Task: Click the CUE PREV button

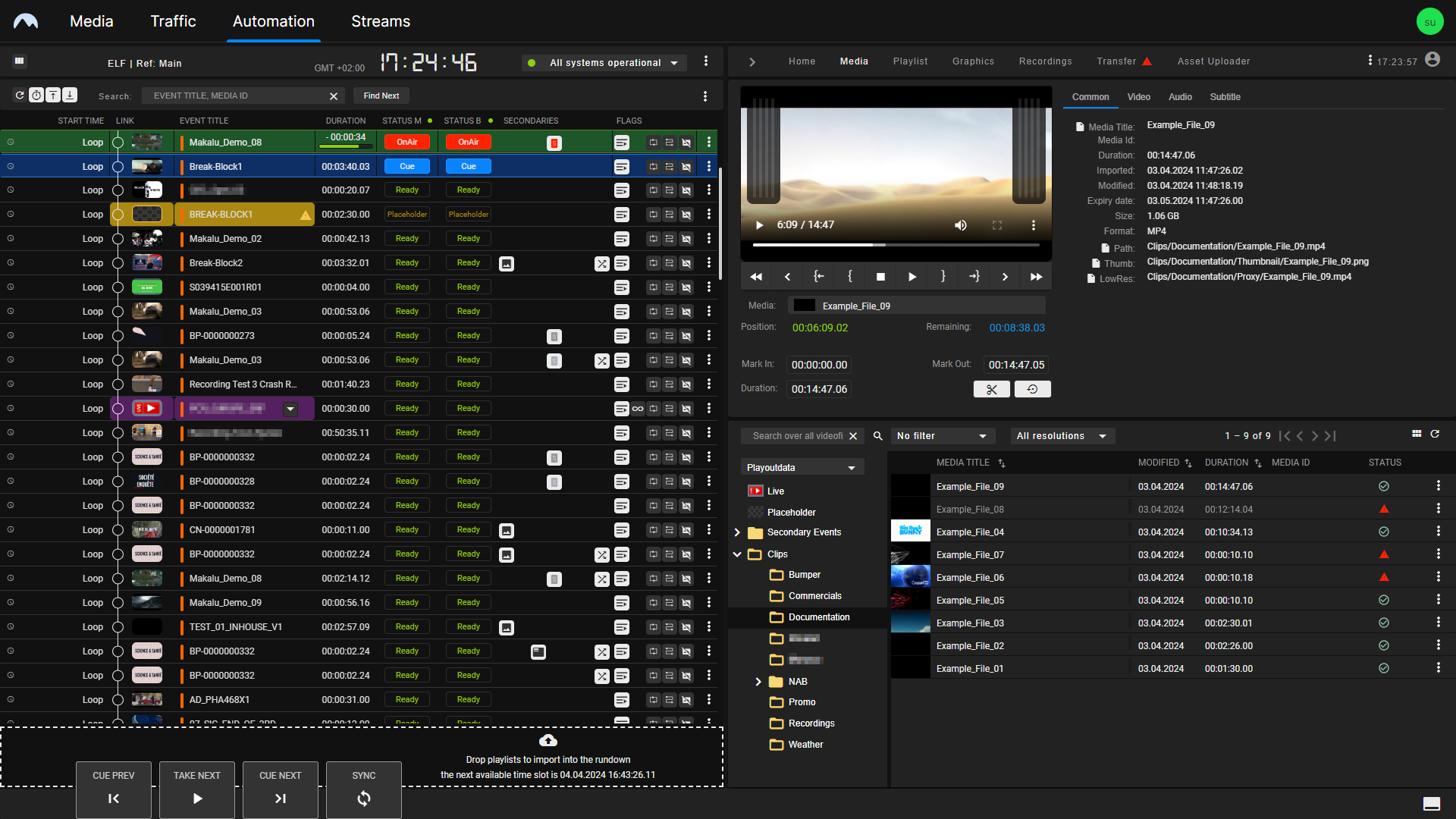Action: [114, 789]
